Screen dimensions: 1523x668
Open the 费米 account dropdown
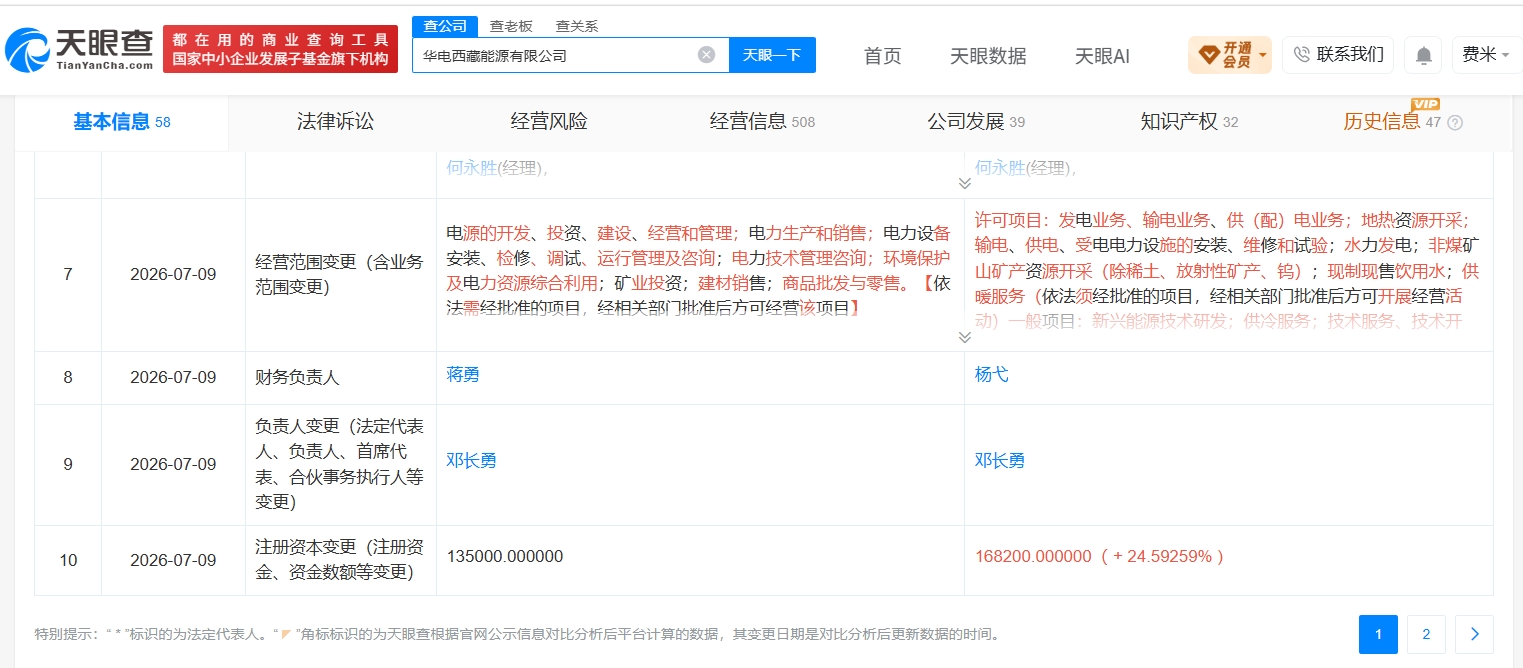tap(1487, 55)
